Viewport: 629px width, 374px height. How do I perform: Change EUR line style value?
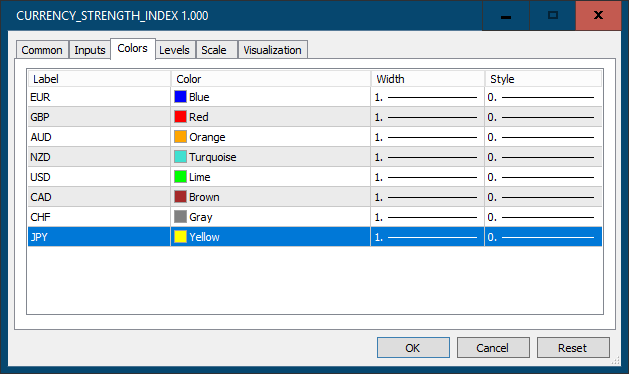click(x=543, y=97)
